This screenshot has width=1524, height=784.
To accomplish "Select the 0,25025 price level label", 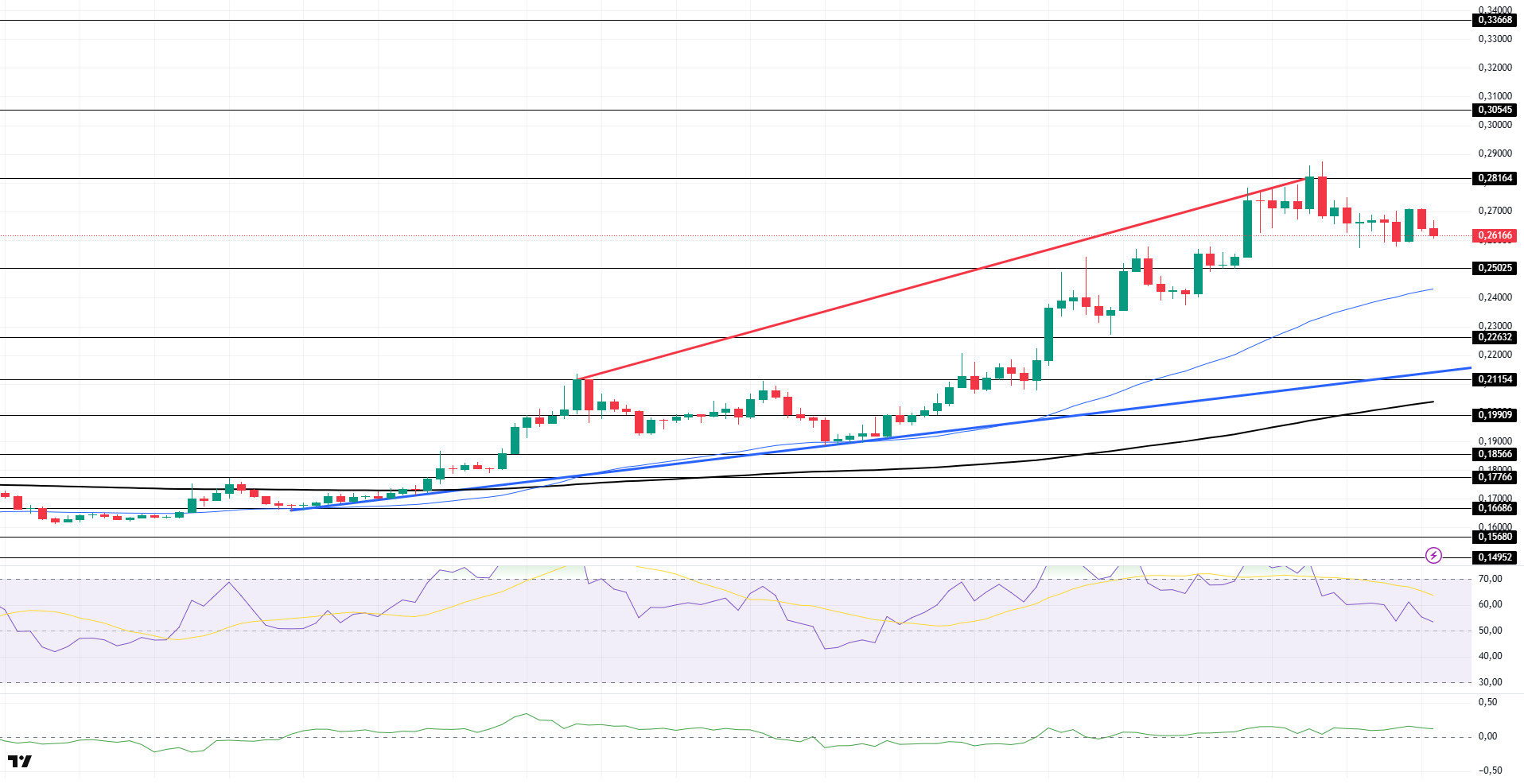I will tap(1495, 268).
